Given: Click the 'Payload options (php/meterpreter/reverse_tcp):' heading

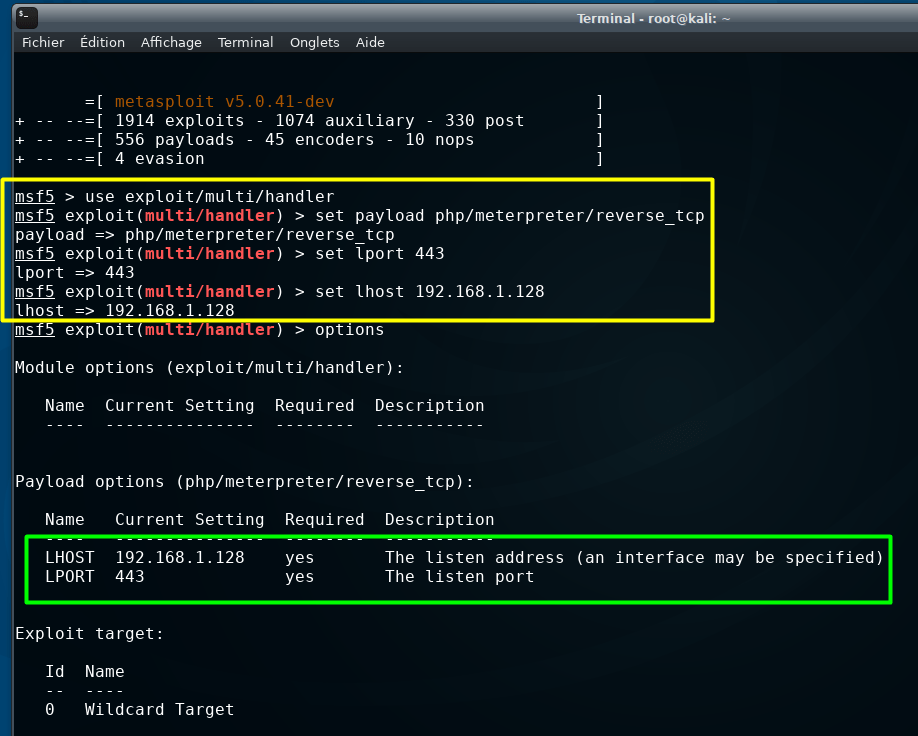Looking at the screenshot, I should pos(244,481).
